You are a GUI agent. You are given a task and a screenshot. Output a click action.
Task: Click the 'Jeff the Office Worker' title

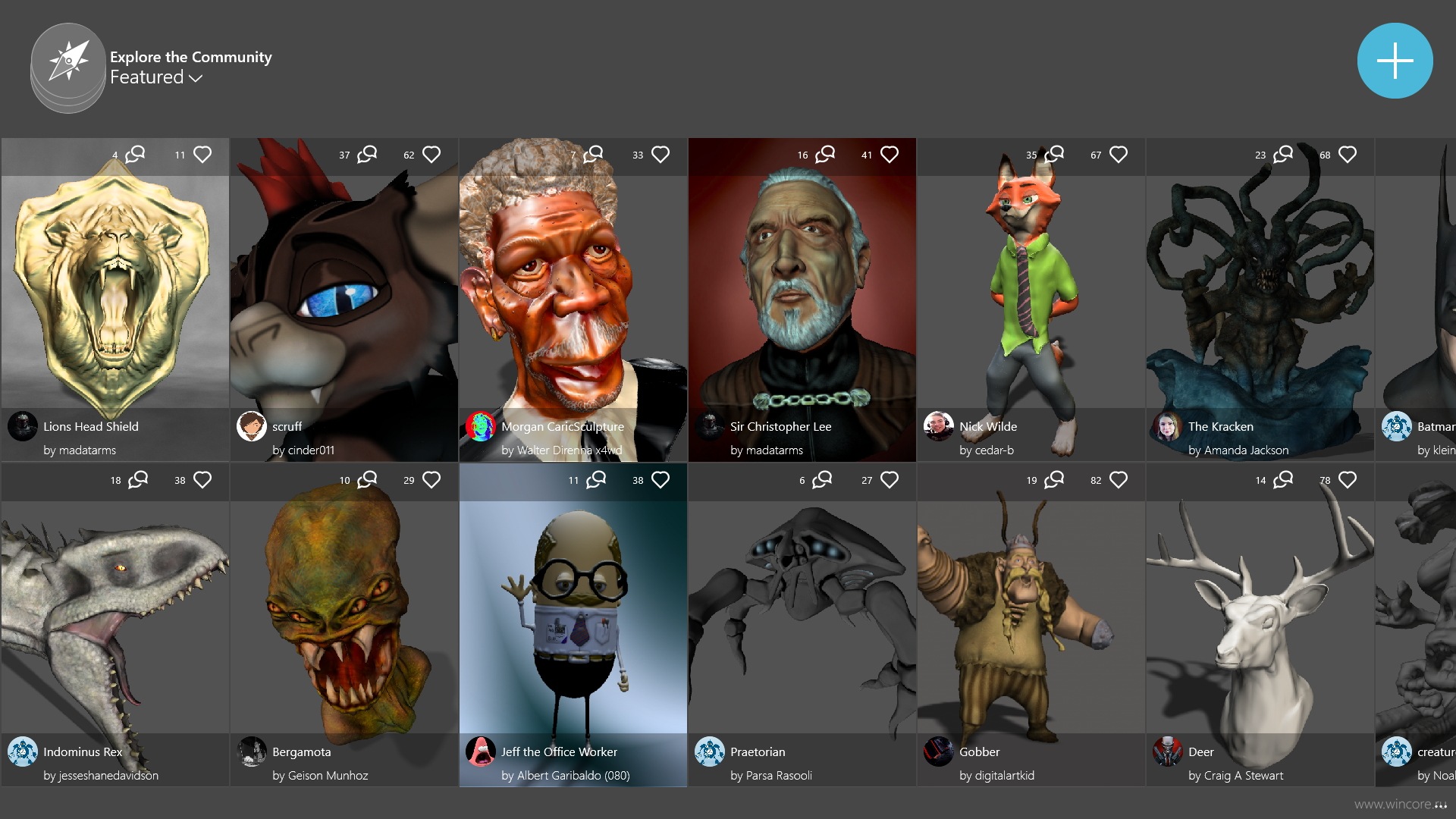(x=559, y=752)
